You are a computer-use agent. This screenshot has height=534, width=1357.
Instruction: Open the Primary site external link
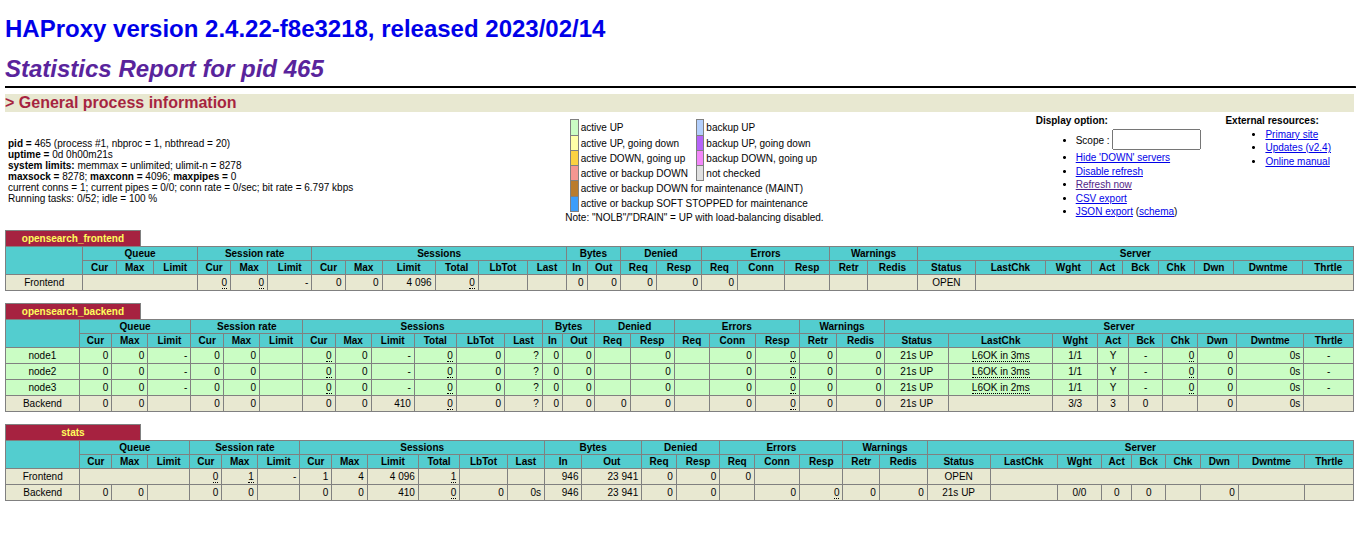[x=1291, y=134]
